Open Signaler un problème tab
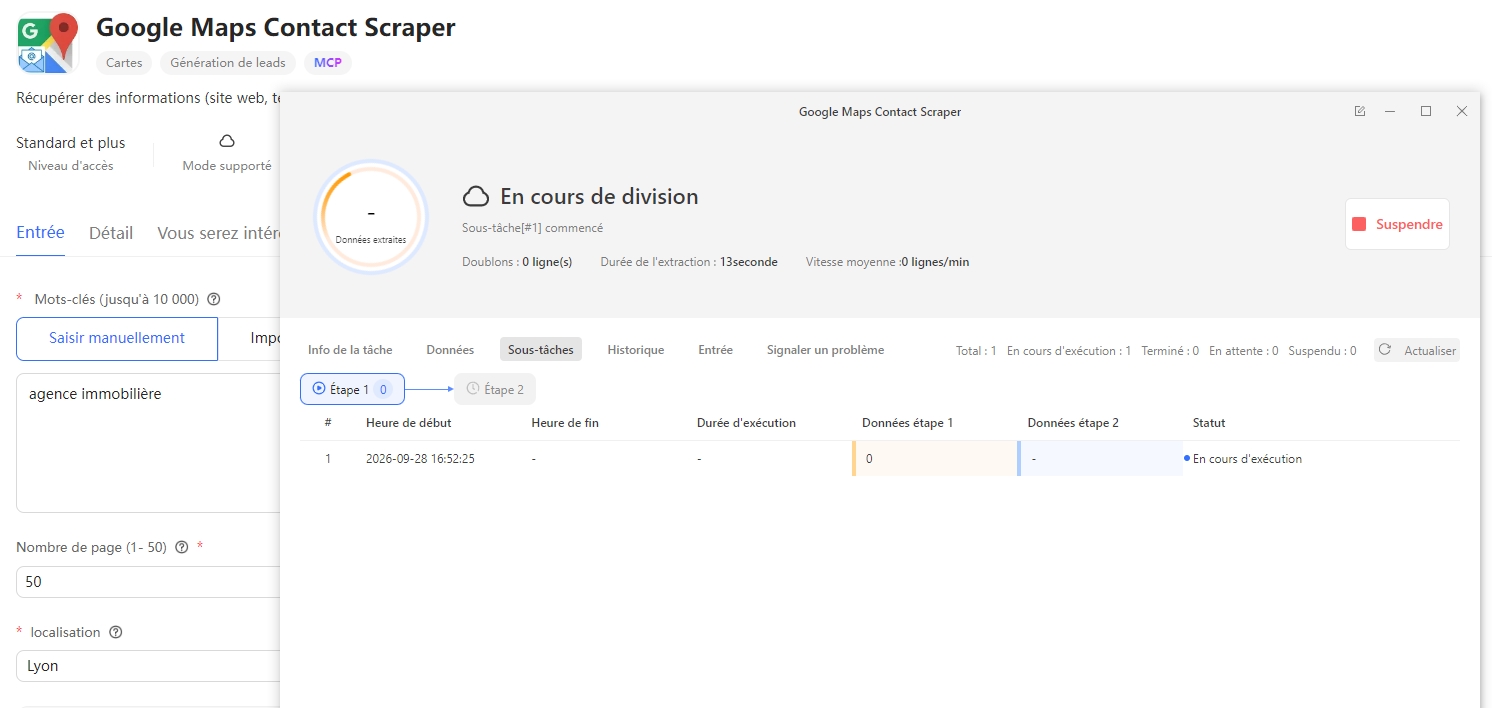1492x708 pixels. (x=825, y=350)
